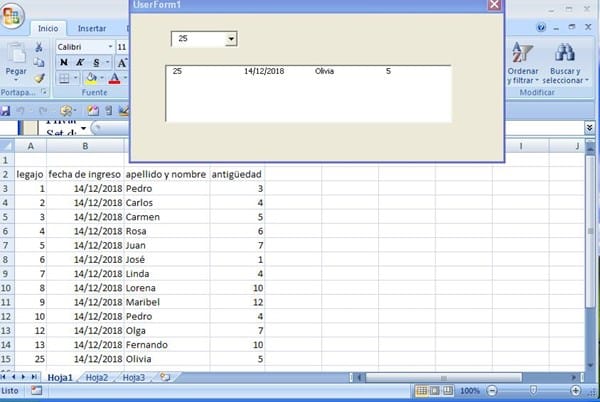This screenshot has width=600, height=402.
Task: Click the 'antigüedad' header cell
Action: tap(237, 174)
